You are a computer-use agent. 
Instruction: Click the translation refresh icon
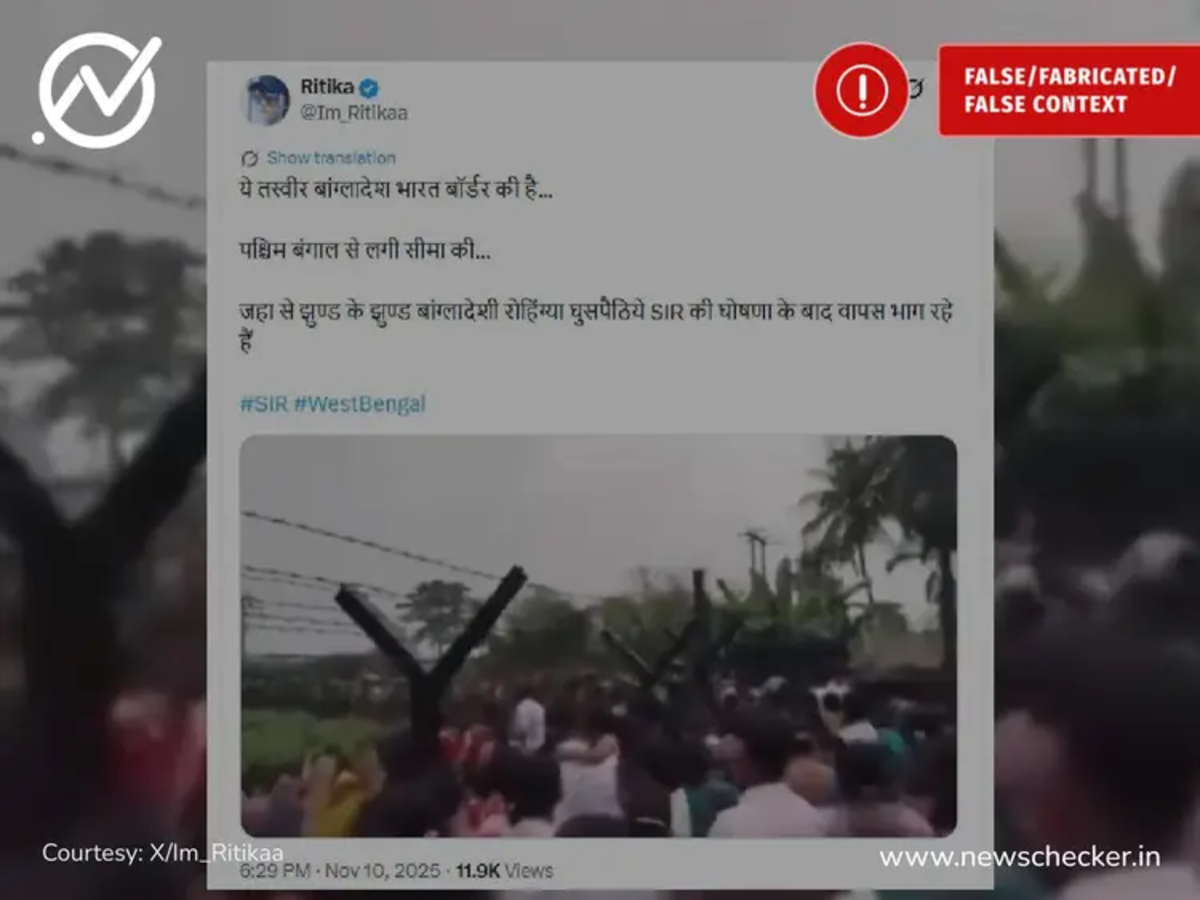point(250,158)
